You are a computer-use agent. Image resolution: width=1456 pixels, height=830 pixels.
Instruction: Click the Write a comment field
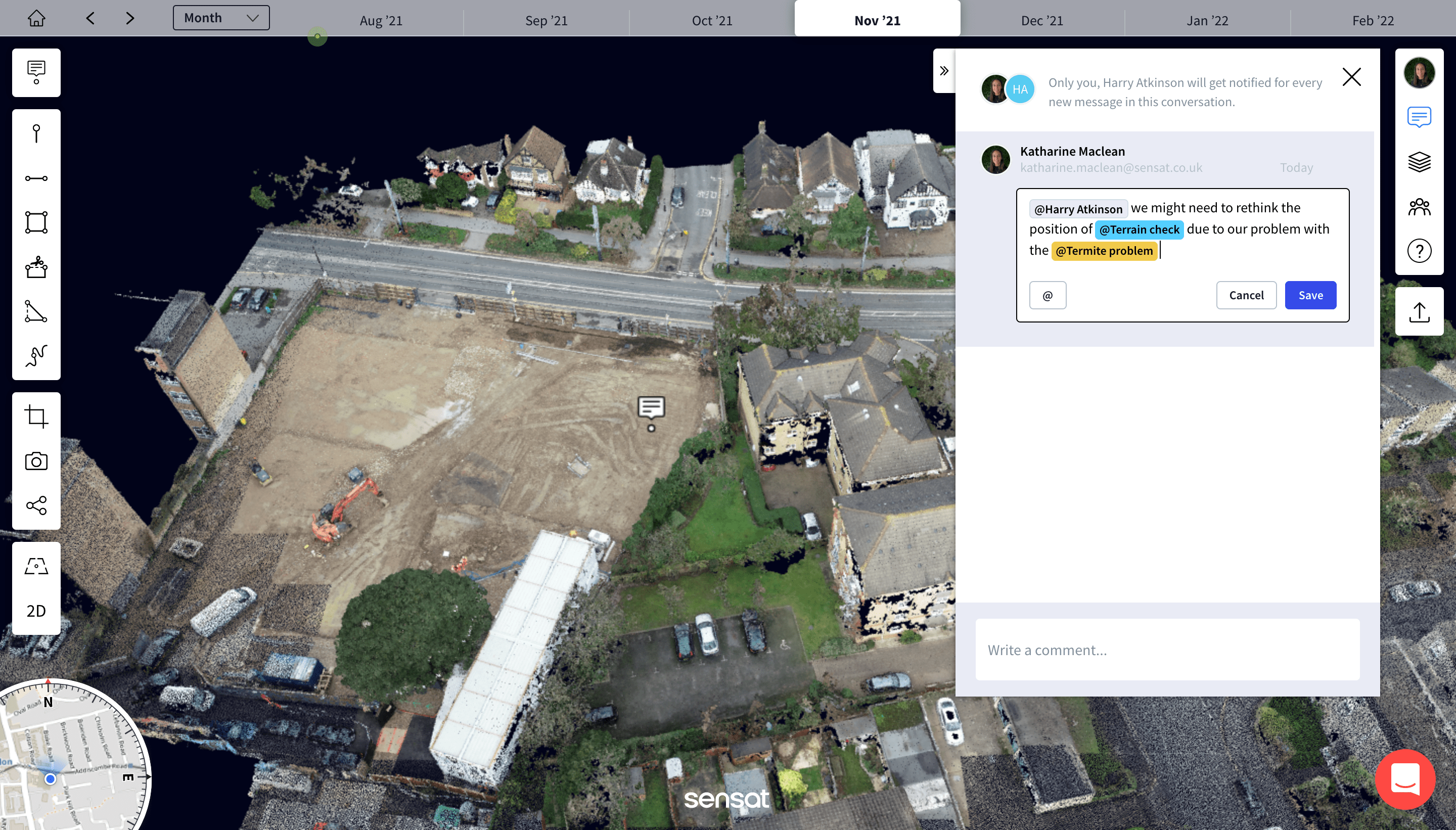1167,650
